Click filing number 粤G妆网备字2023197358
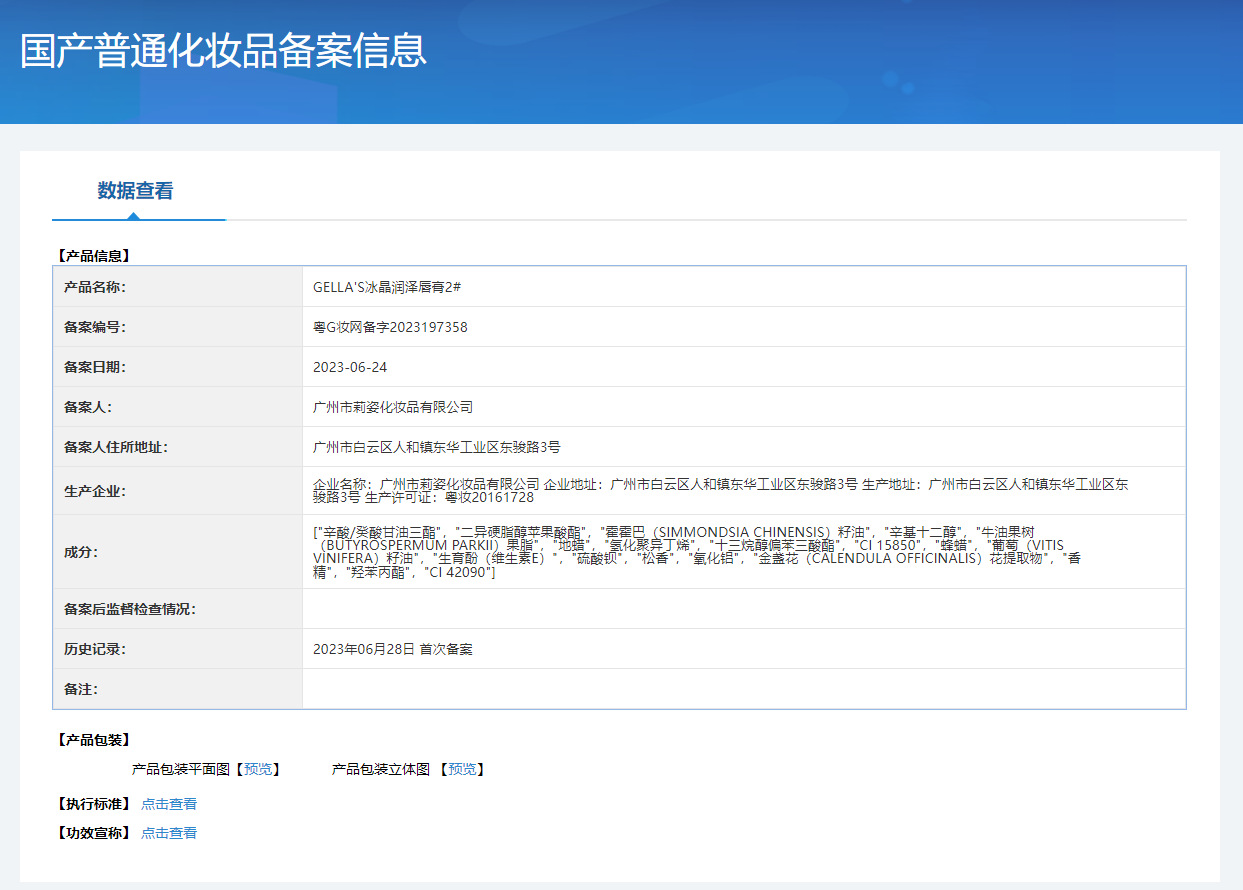The height and width of the screenshot is (890, 1243). click(x=390, y=327)
